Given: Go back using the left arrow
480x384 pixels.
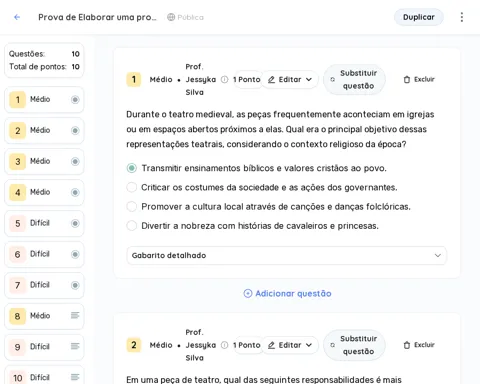Looking at the screenshot, I should tap(17, 17).
